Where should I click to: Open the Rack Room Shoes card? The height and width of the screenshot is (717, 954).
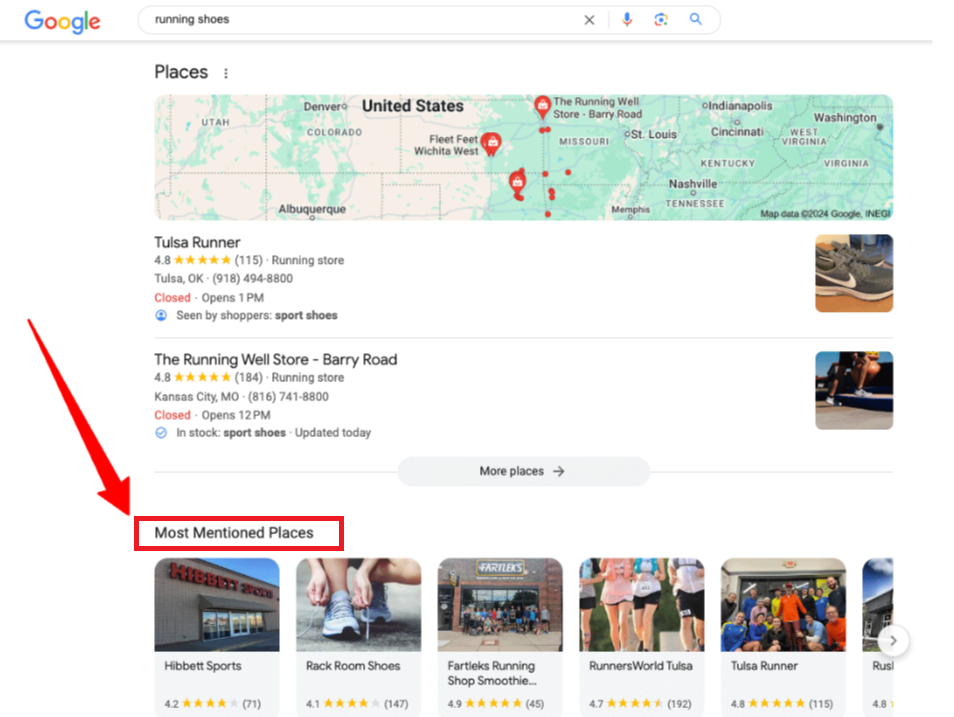point(358,637)
